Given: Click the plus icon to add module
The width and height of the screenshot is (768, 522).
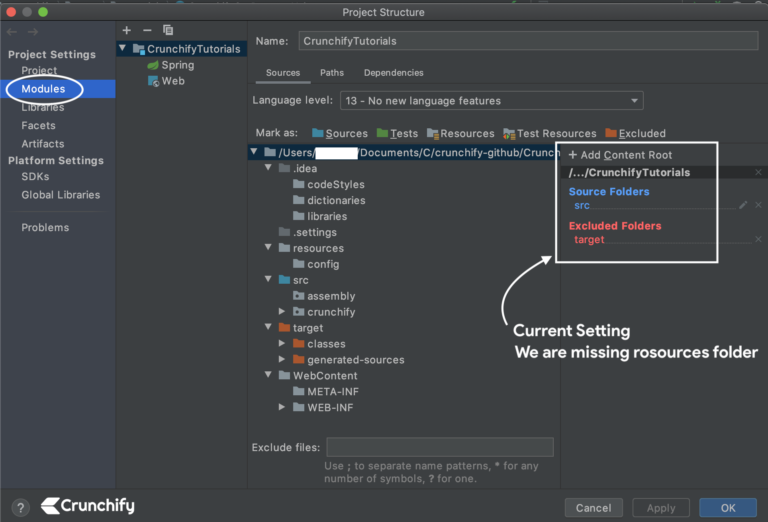Looking at the screenshot, I should 126,31.
